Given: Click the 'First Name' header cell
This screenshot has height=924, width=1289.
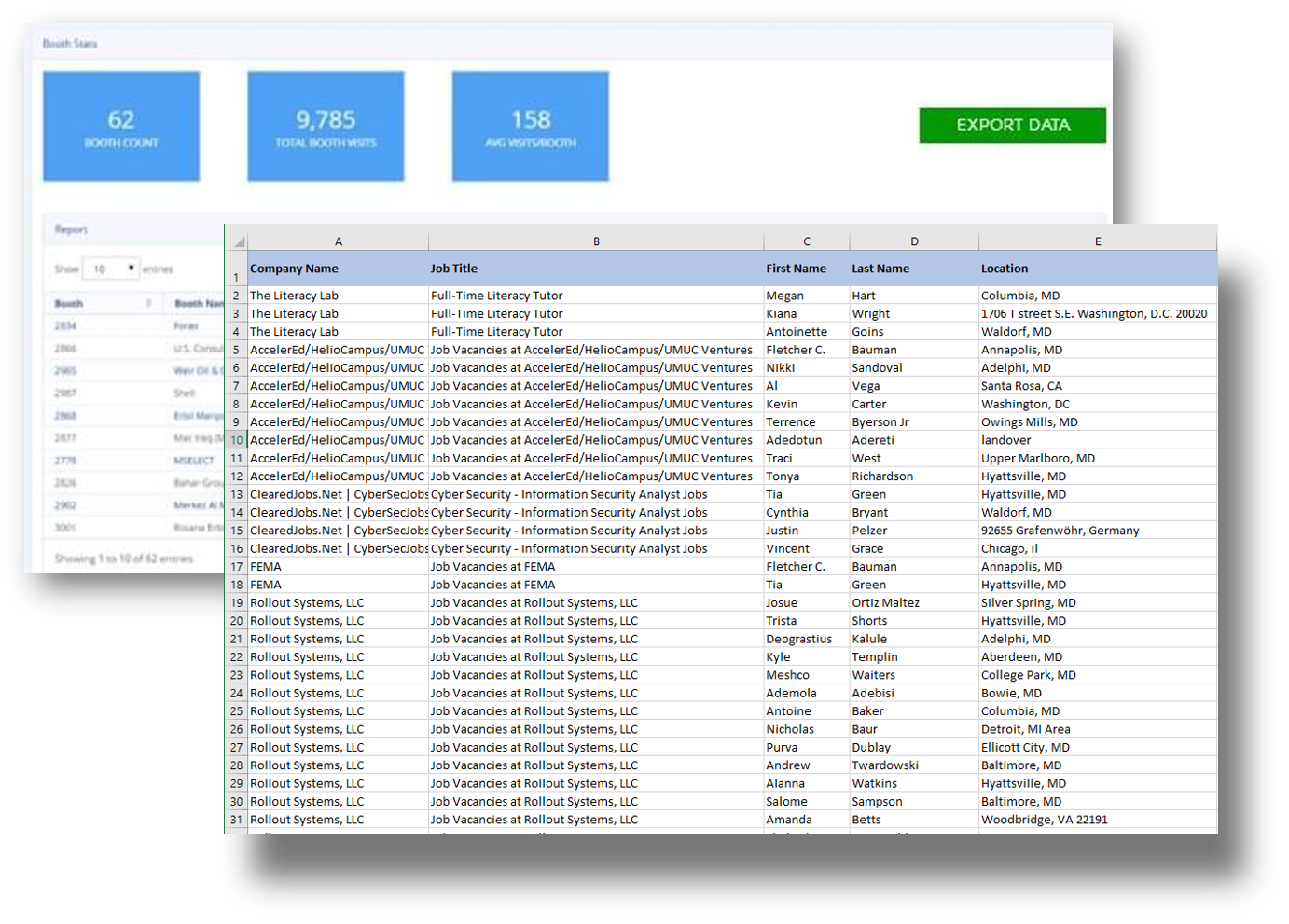Looking at the screenshot, I should coord(807,269).
